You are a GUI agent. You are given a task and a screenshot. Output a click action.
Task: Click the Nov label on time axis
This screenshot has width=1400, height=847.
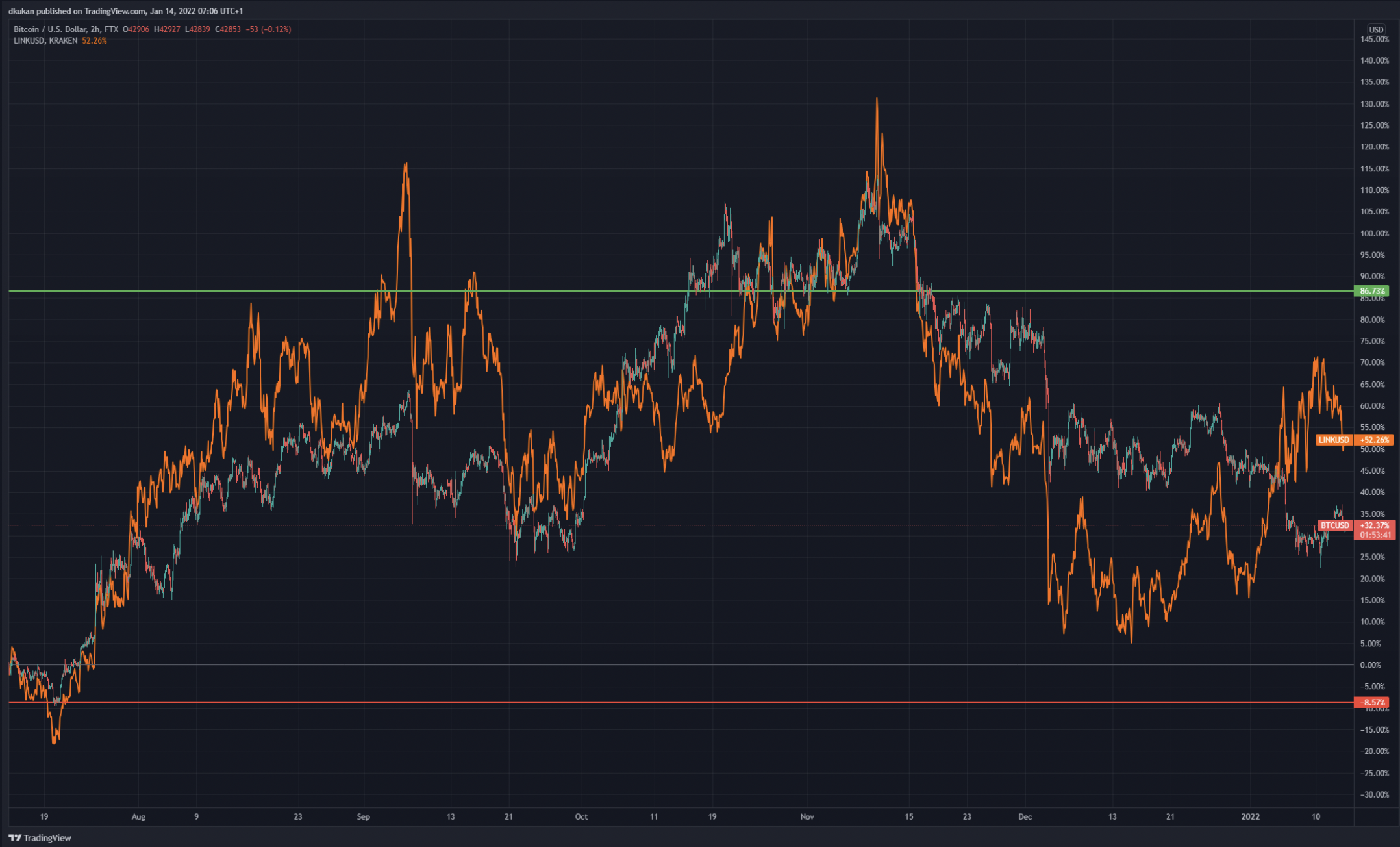[806, 816]
